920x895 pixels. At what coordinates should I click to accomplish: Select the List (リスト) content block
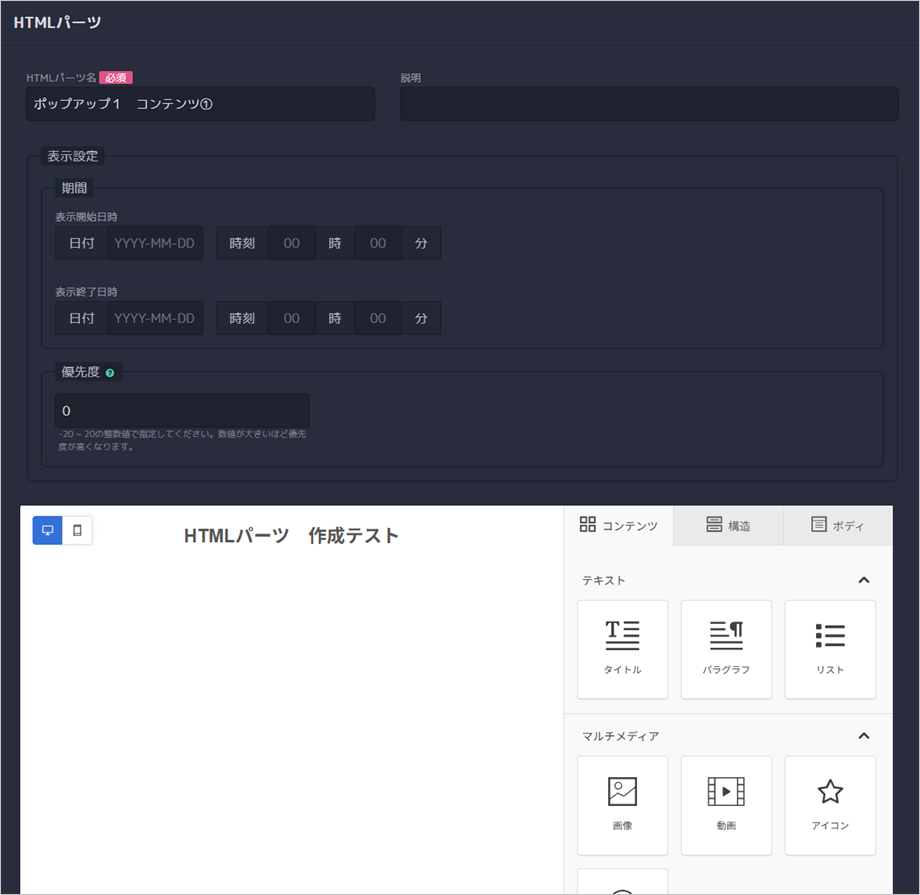click(830, 649)
